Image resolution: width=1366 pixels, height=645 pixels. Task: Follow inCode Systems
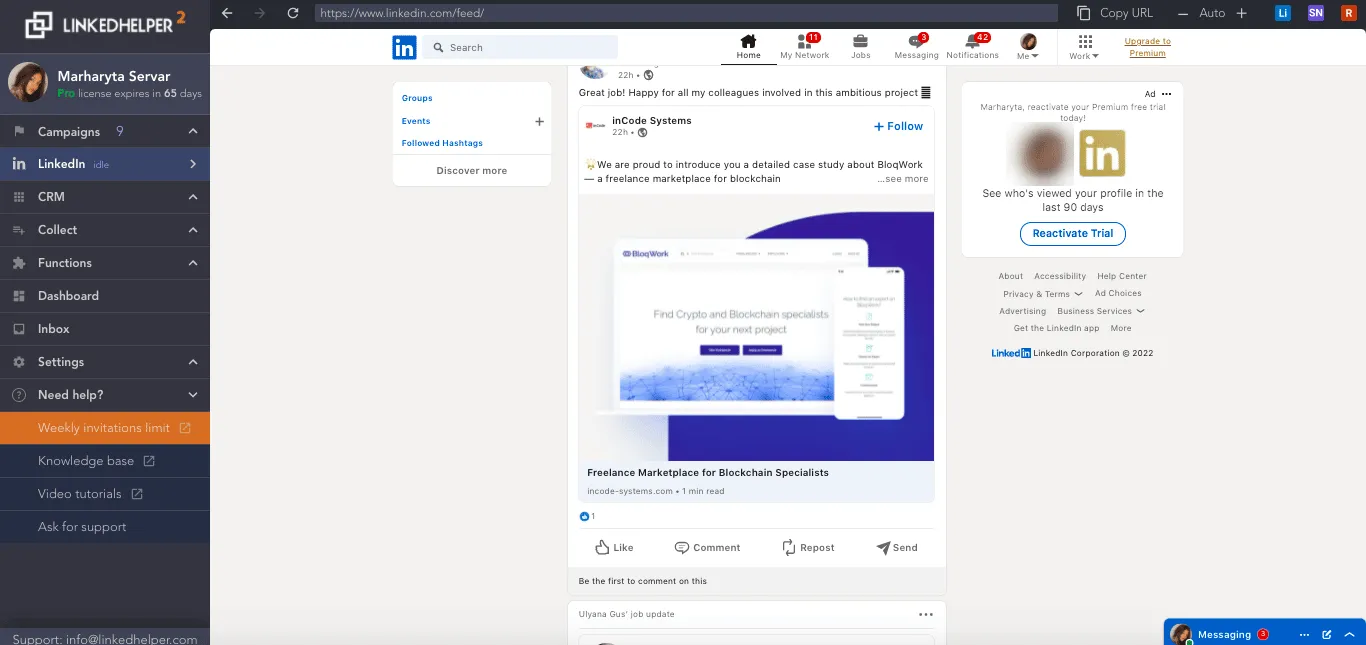tap(898, 126)
